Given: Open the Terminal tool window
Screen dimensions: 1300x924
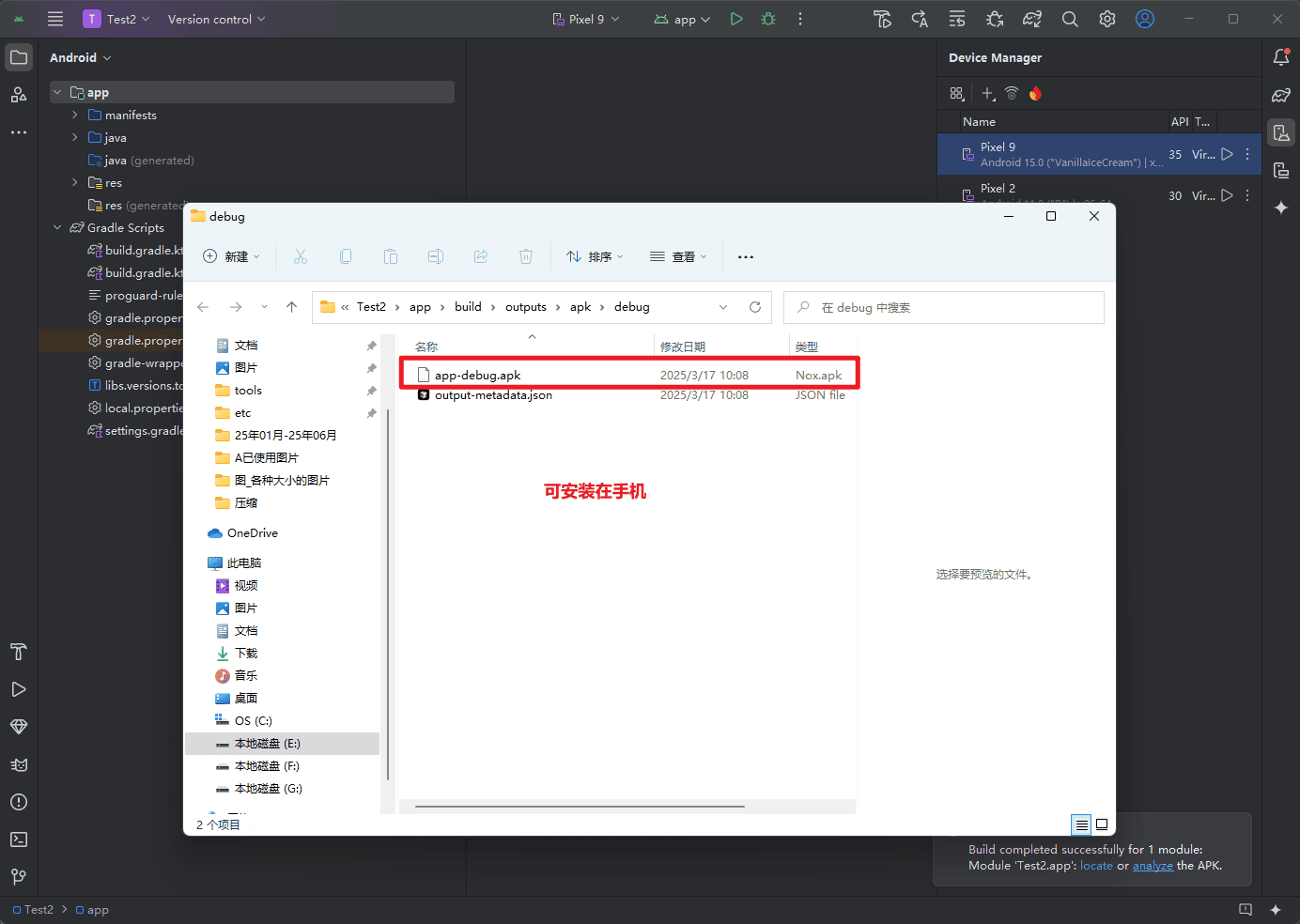Looking at the screenshot, I should click(19, 839).
